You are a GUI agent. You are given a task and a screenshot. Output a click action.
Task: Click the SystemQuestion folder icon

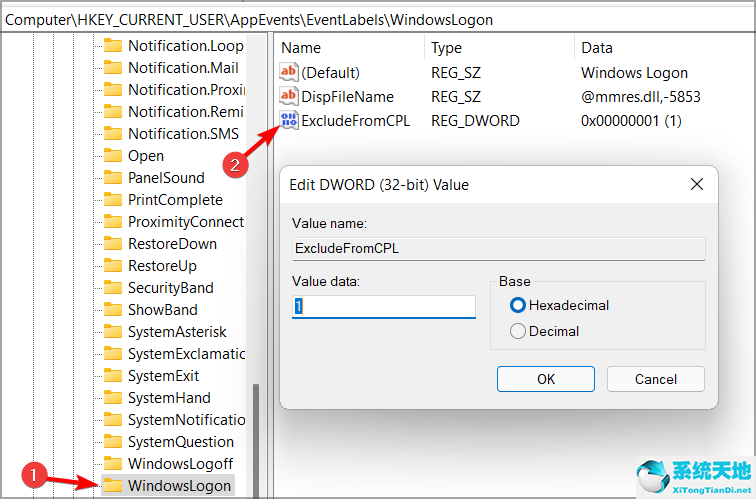(112, 442)
